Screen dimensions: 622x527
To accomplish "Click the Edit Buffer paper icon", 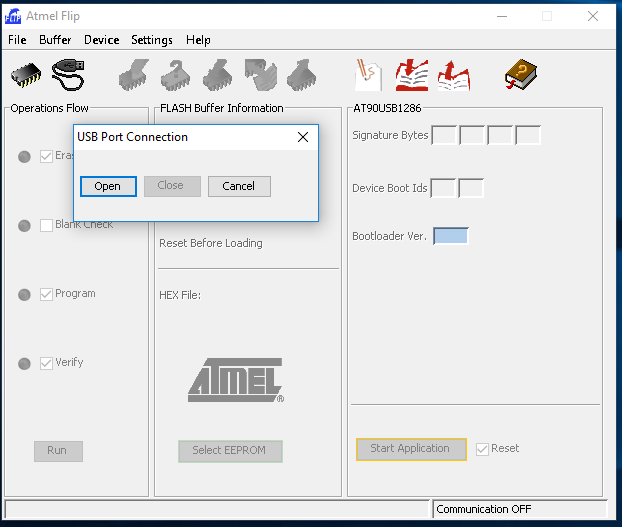I will click(369, 75).
